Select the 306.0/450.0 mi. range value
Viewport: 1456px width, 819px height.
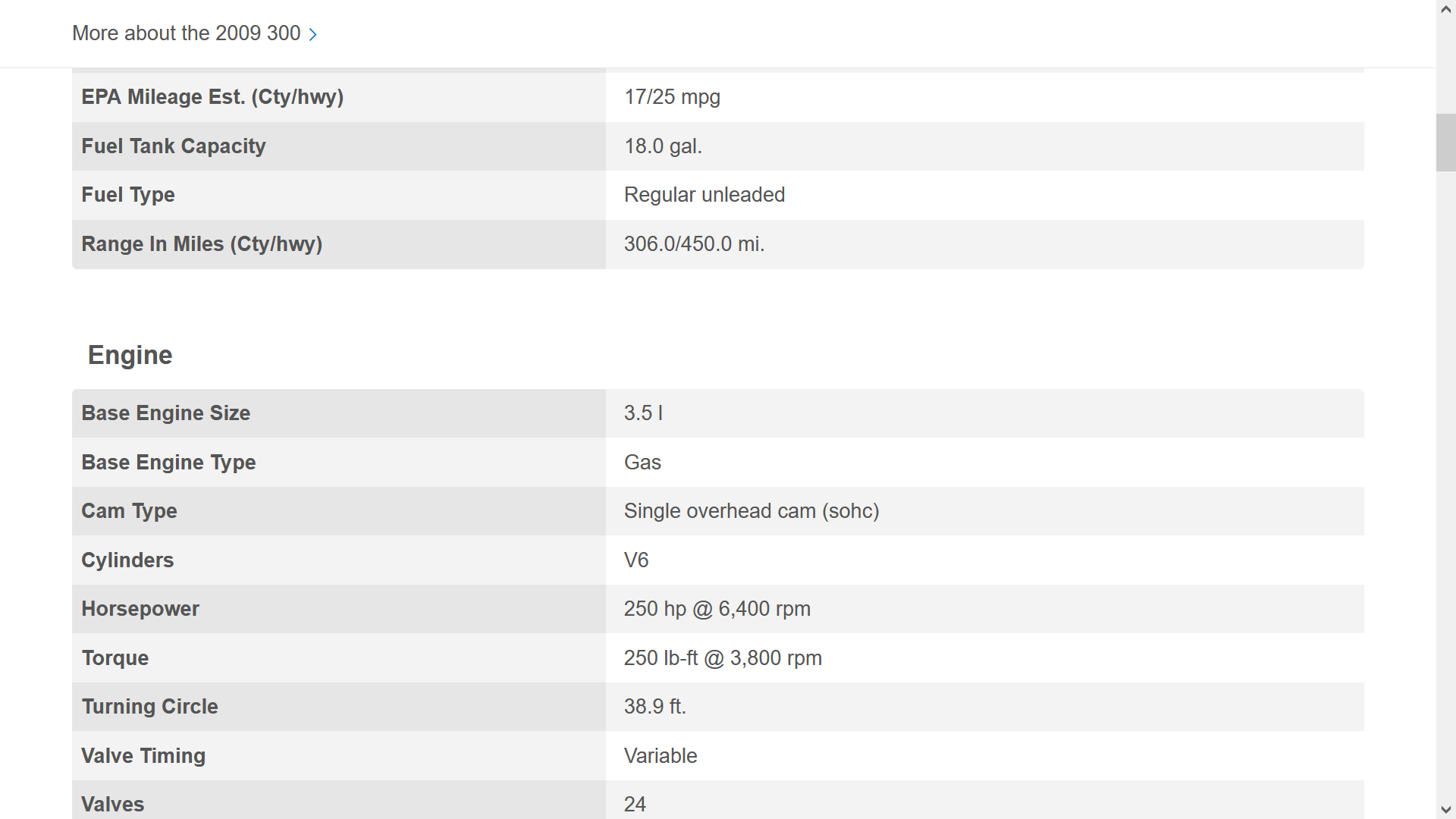(x=694, y=244)
